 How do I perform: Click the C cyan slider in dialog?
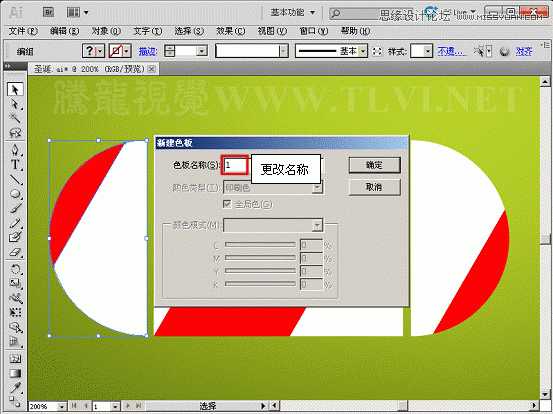click(x=260, y=244)
